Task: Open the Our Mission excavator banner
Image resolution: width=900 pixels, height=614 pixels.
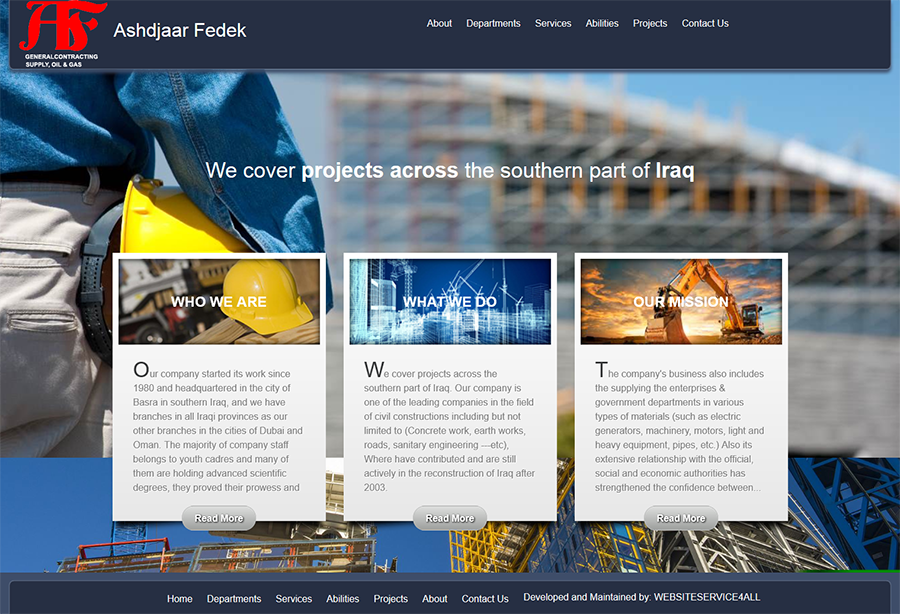Action: click(681, 301)
